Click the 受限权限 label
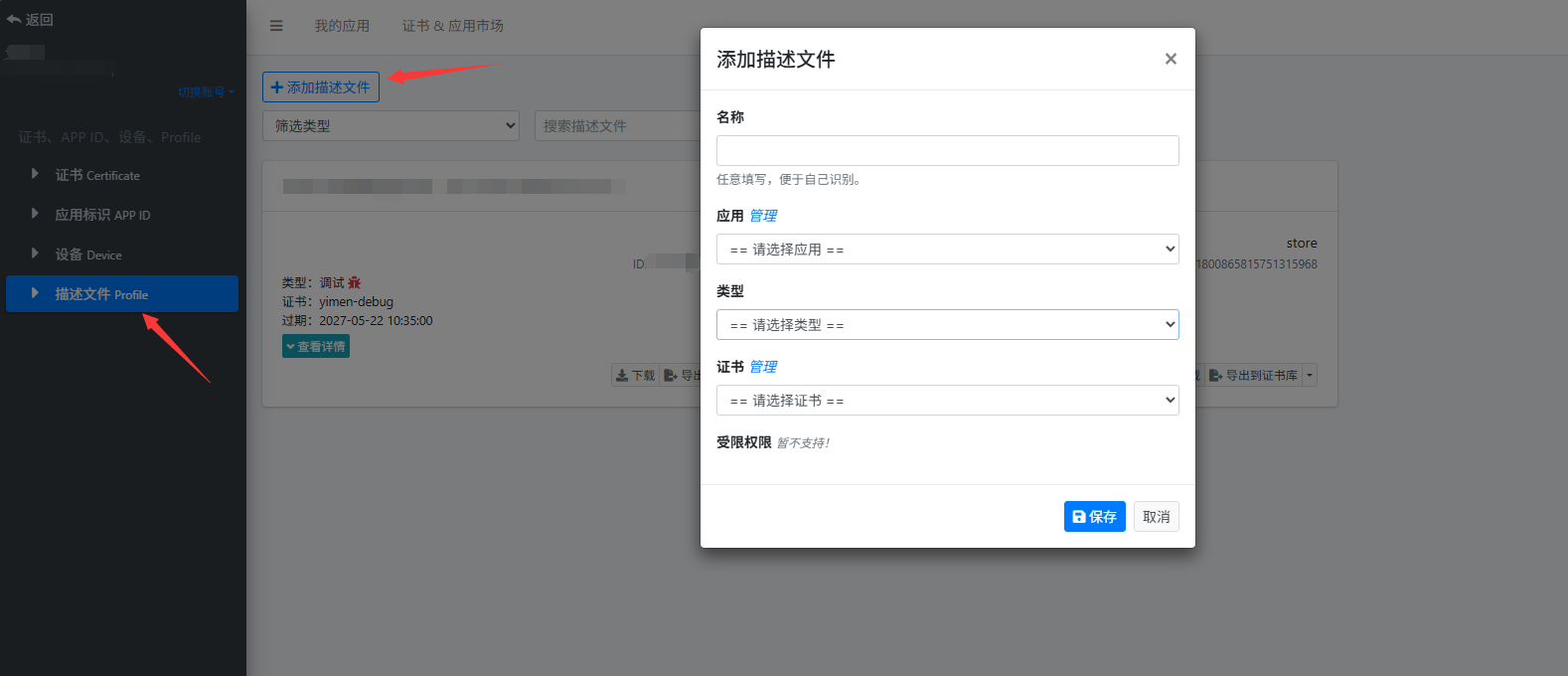This screenshot has width=1568, height=676. (x=744, y=442)
